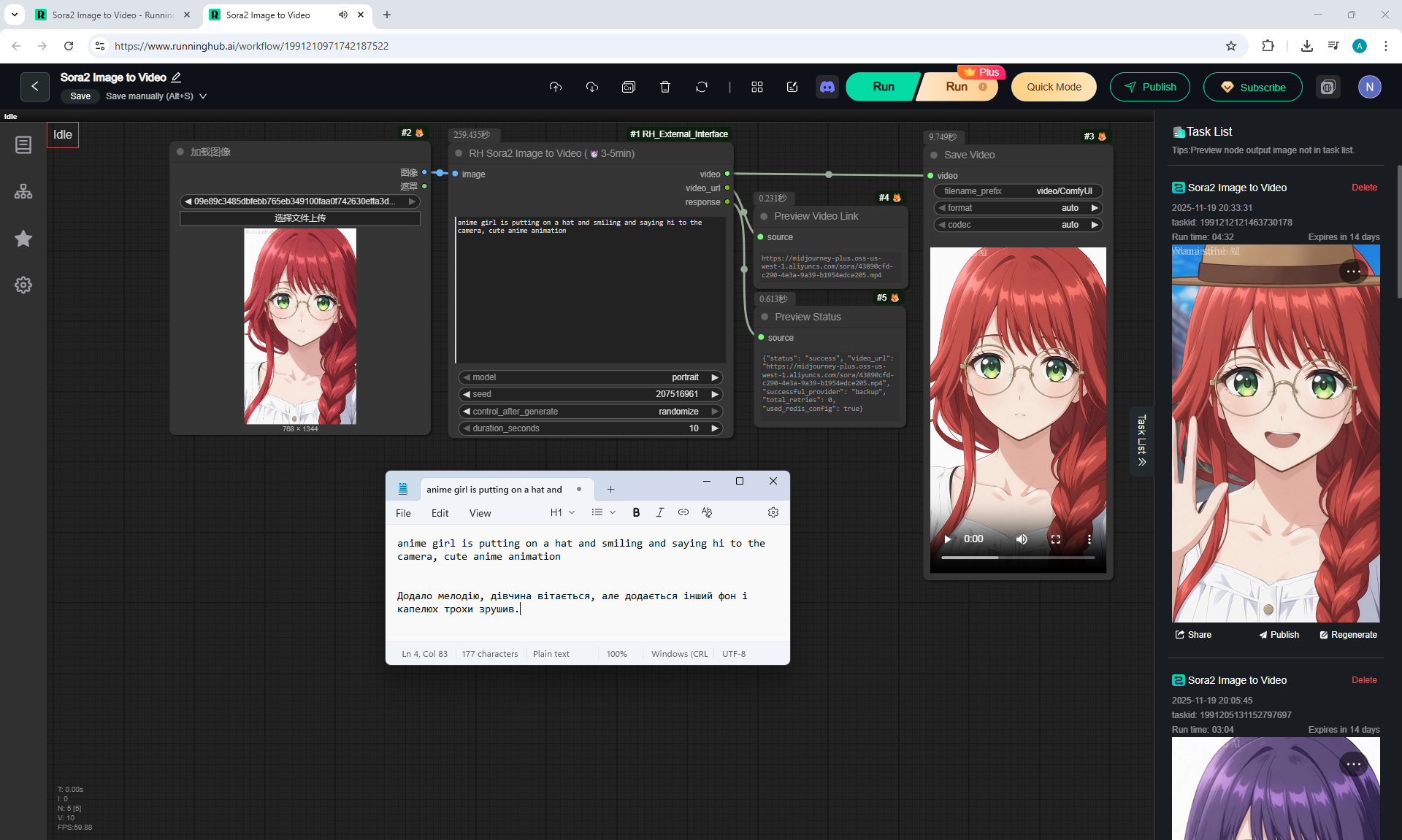Toggle collapse dot on Preview Status node
1402x840 pixels.
[765, 317]
